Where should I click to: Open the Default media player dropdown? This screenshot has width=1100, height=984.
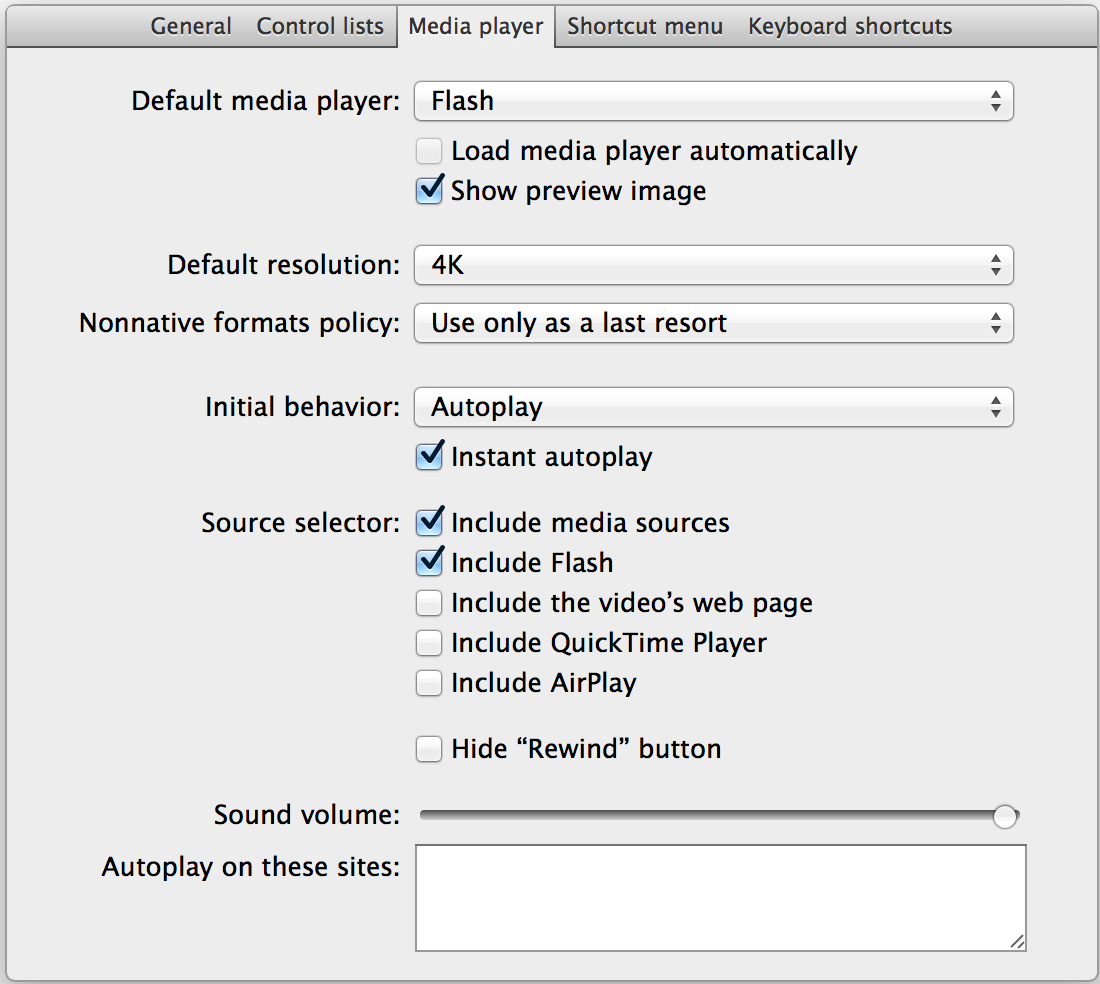713,101
